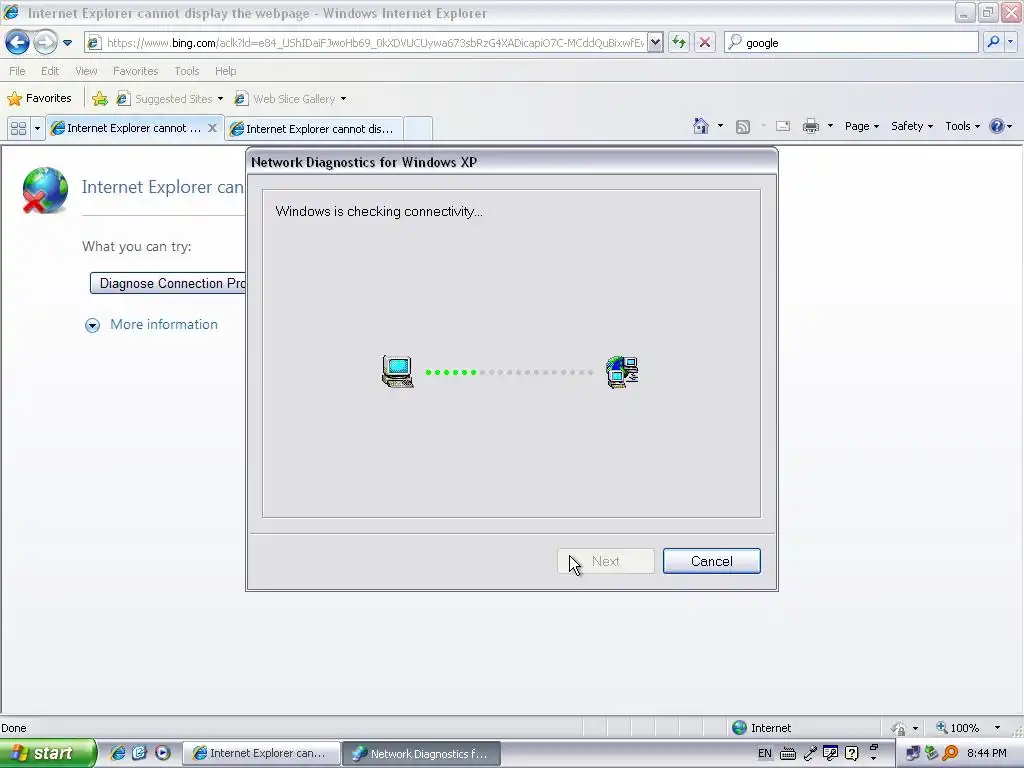Click the Forward navigation arrow
The height and width of the screenshot is (768, 1024).
click(x=45, y=43)
